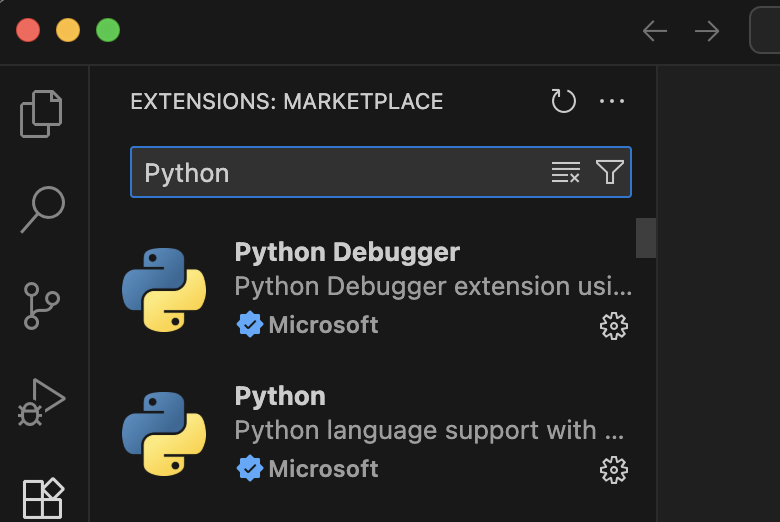Click the Python extension logo thumbnail
The image size is (780, 522).
(164, 434)
